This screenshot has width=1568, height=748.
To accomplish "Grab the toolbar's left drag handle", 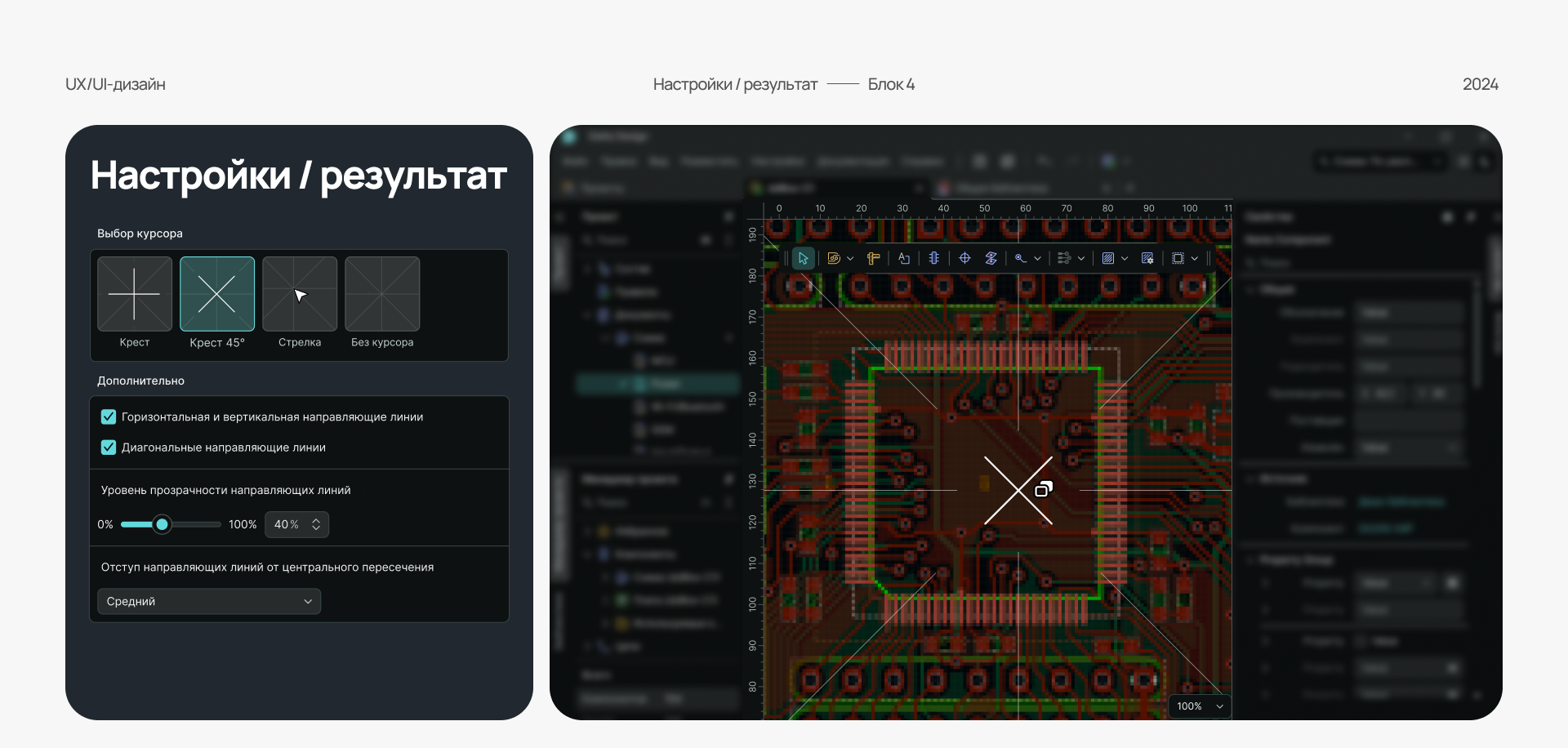I will [x=786, y=258].
